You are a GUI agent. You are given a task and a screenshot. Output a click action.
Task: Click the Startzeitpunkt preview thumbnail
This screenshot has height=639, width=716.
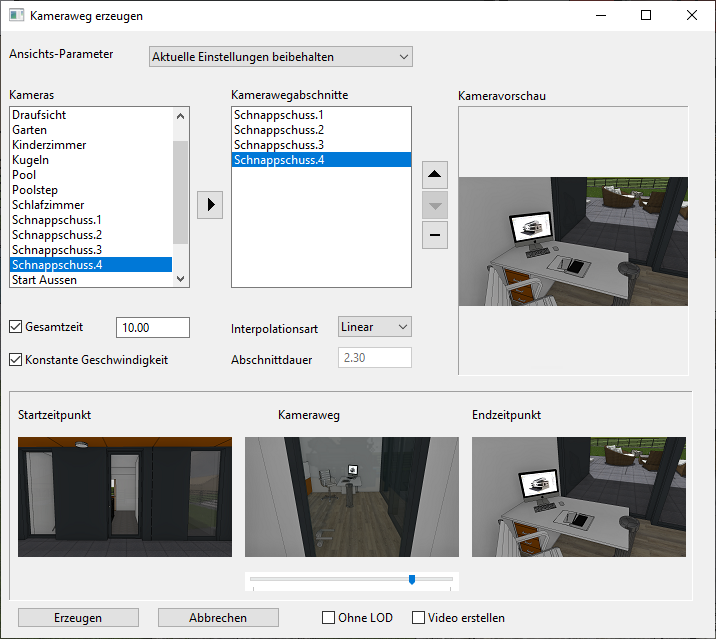click(125, 496)
